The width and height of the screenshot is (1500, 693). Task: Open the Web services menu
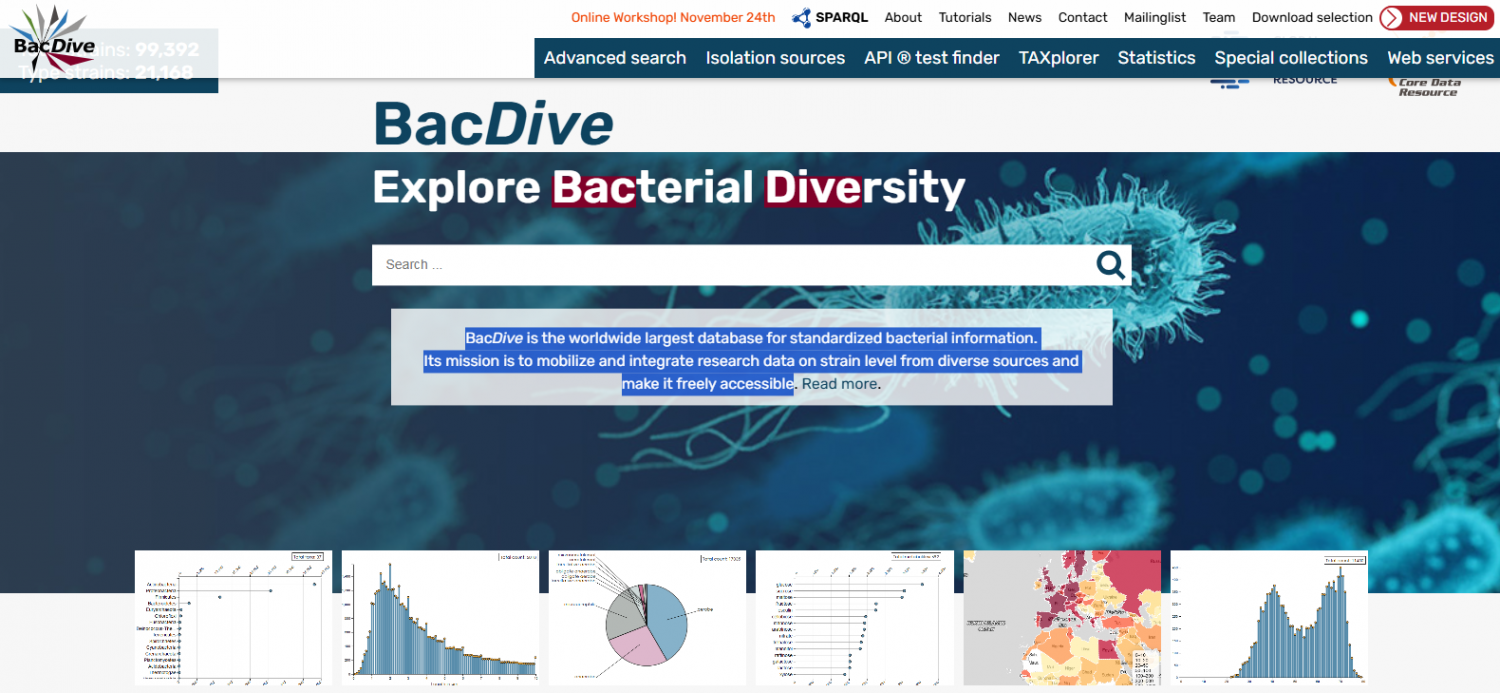pos(1441,58)
